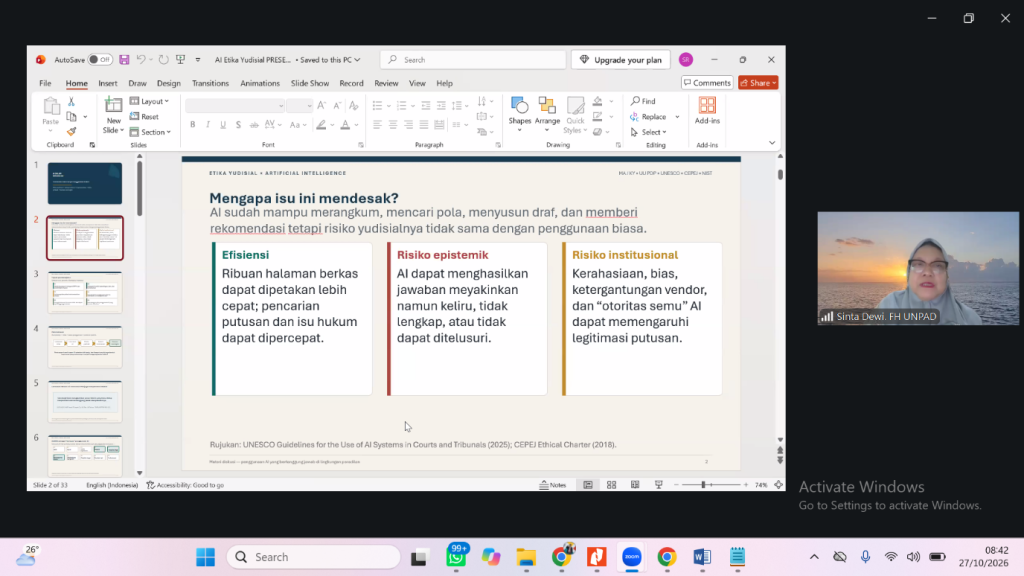Expand the Section dropdown
This screenshot has width=1024, height=576.
tap(150, 132)
